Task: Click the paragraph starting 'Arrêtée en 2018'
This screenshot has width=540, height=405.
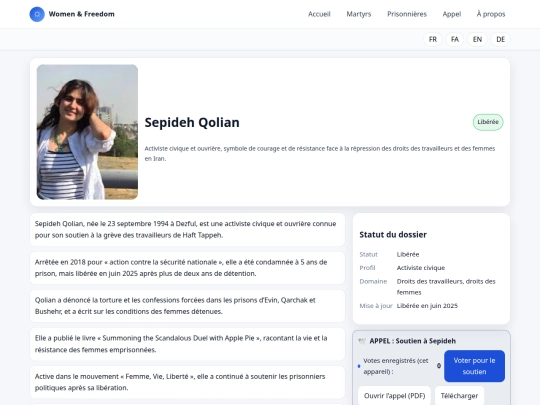Action: point(187,268)
